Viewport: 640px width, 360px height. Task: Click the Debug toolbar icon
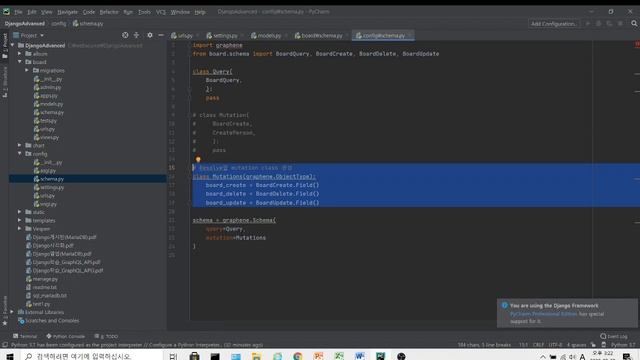click(x=599, y=24)
